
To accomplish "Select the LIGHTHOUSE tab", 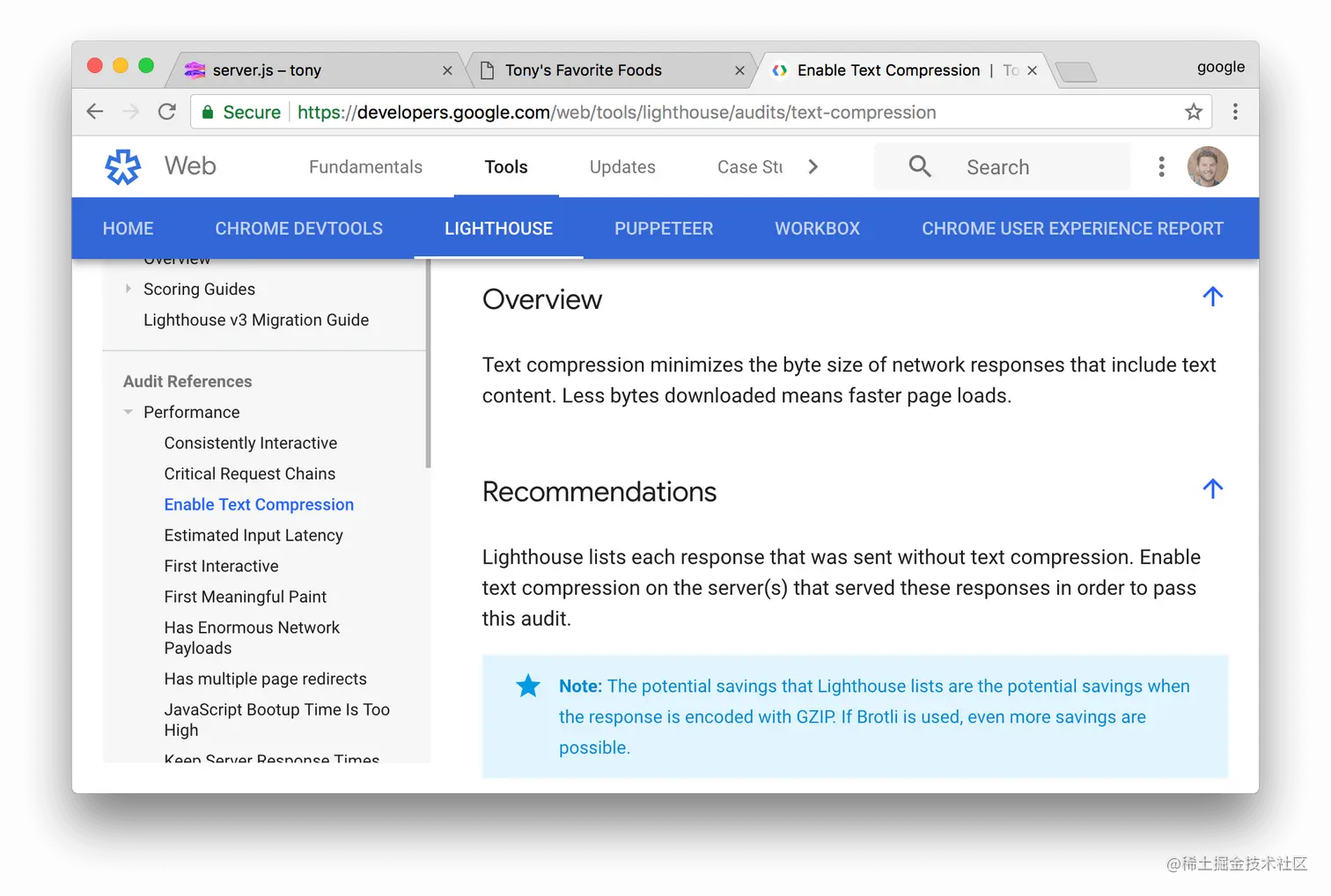I will coord(498,229).
